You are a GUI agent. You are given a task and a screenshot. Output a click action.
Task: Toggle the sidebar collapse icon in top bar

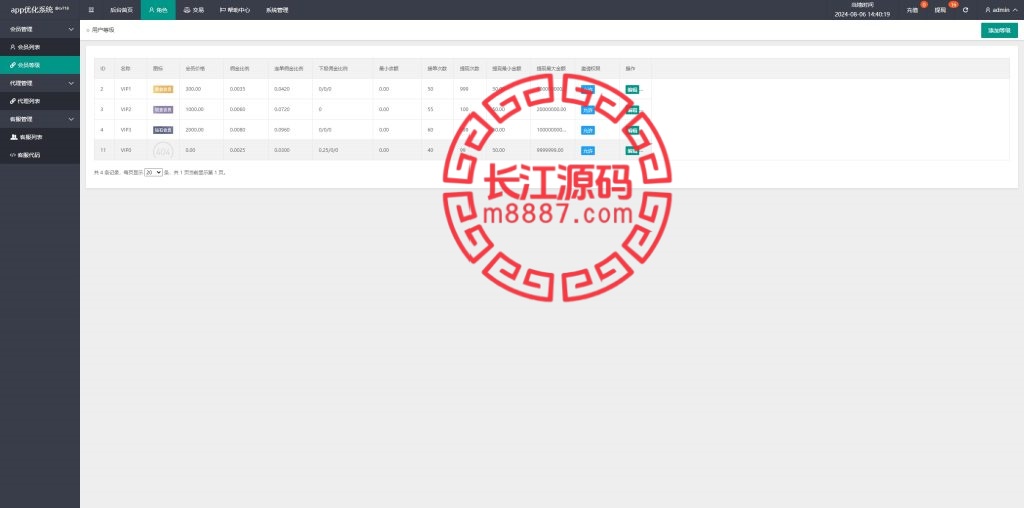point(91,10)
